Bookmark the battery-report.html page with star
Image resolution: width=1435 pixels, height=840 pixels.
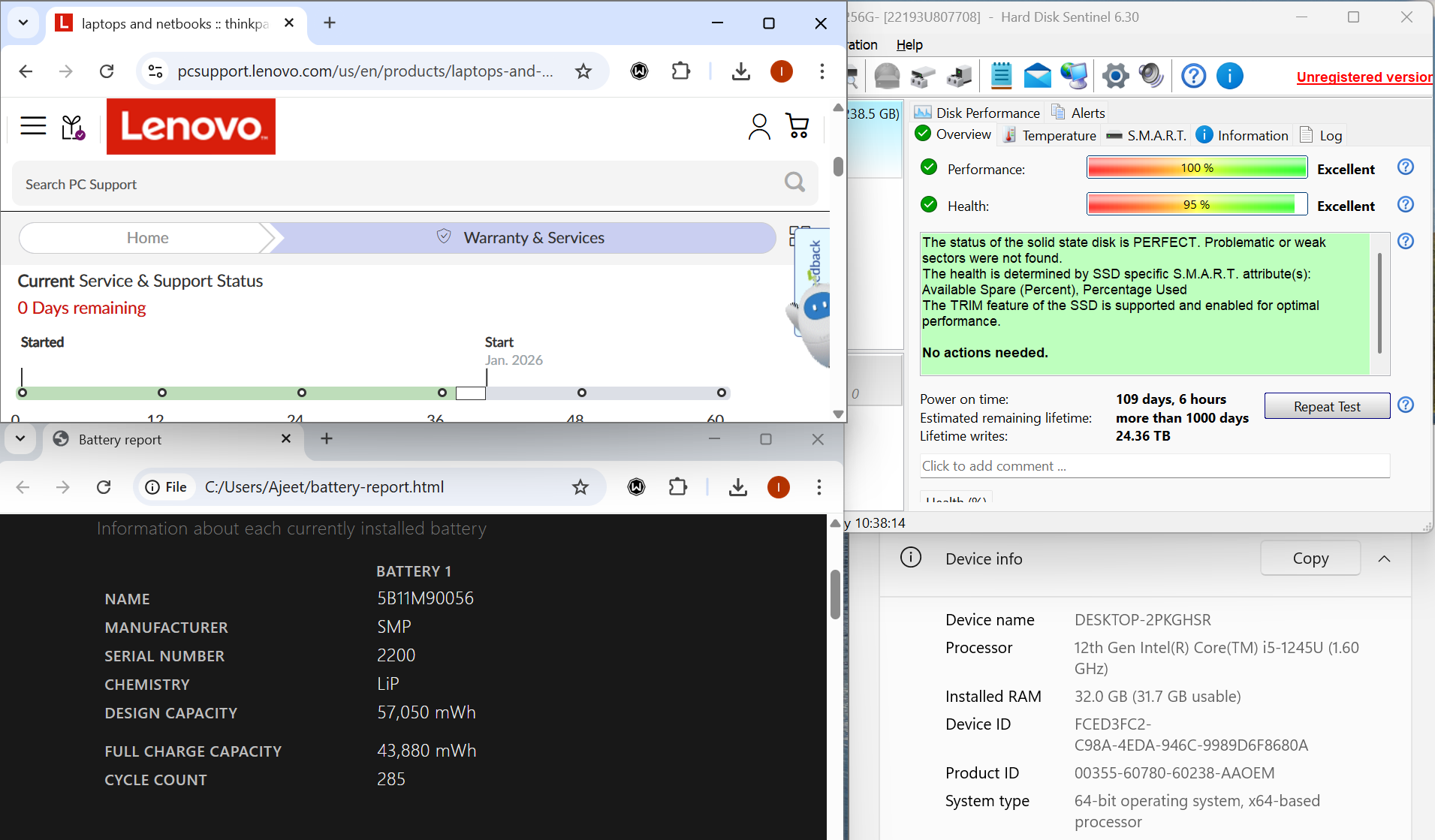[x=580, y=487]
